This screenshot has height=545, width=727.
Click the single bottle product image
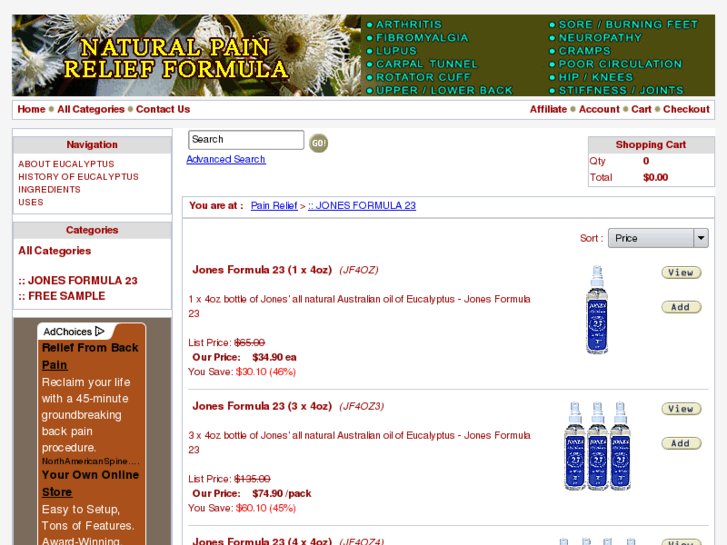(597, 309)
